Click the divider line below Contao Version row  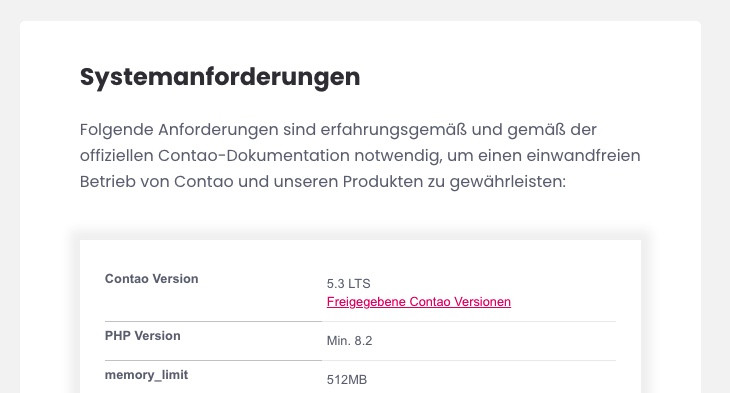tap(360, 321)
